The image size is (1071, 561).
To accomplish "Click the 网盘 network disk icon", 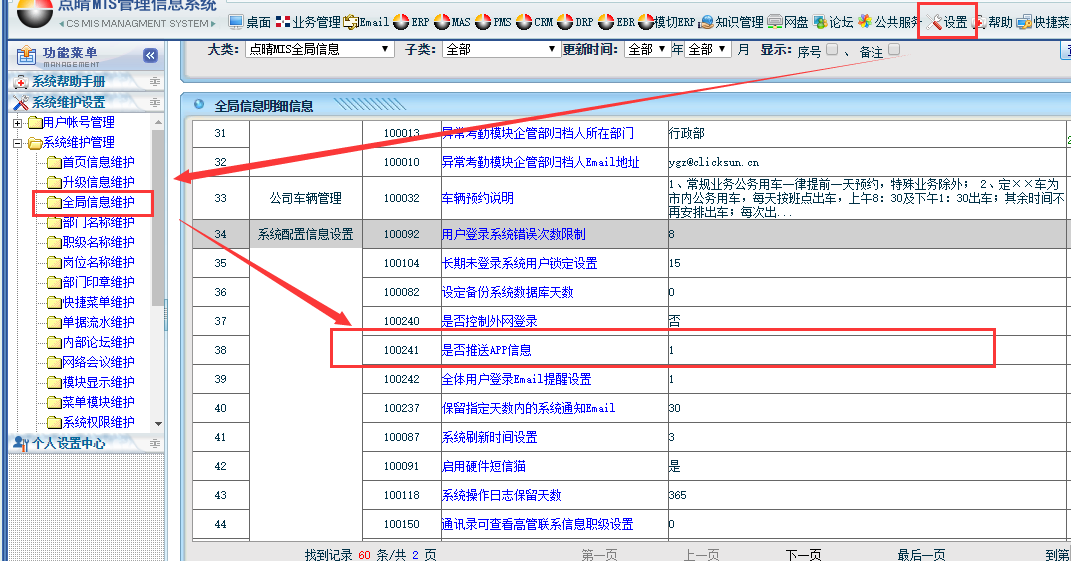I will [775, 22].
